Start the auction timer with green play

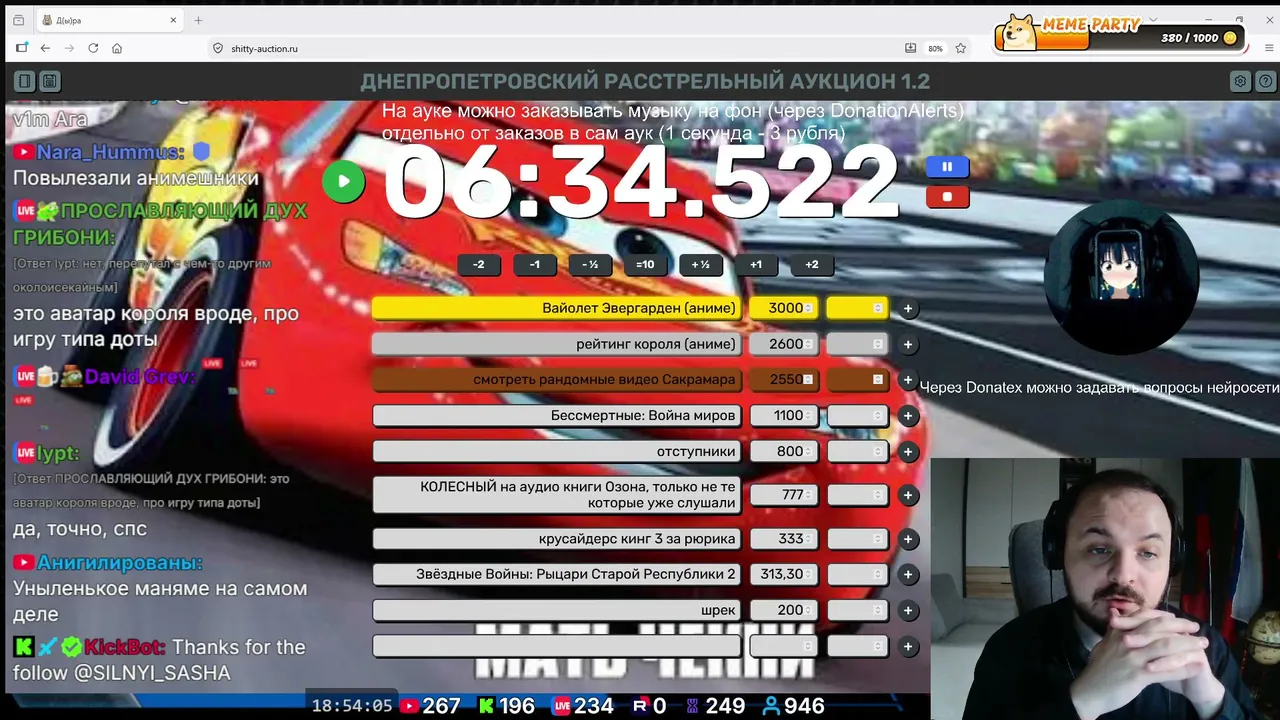pos(343,181)
